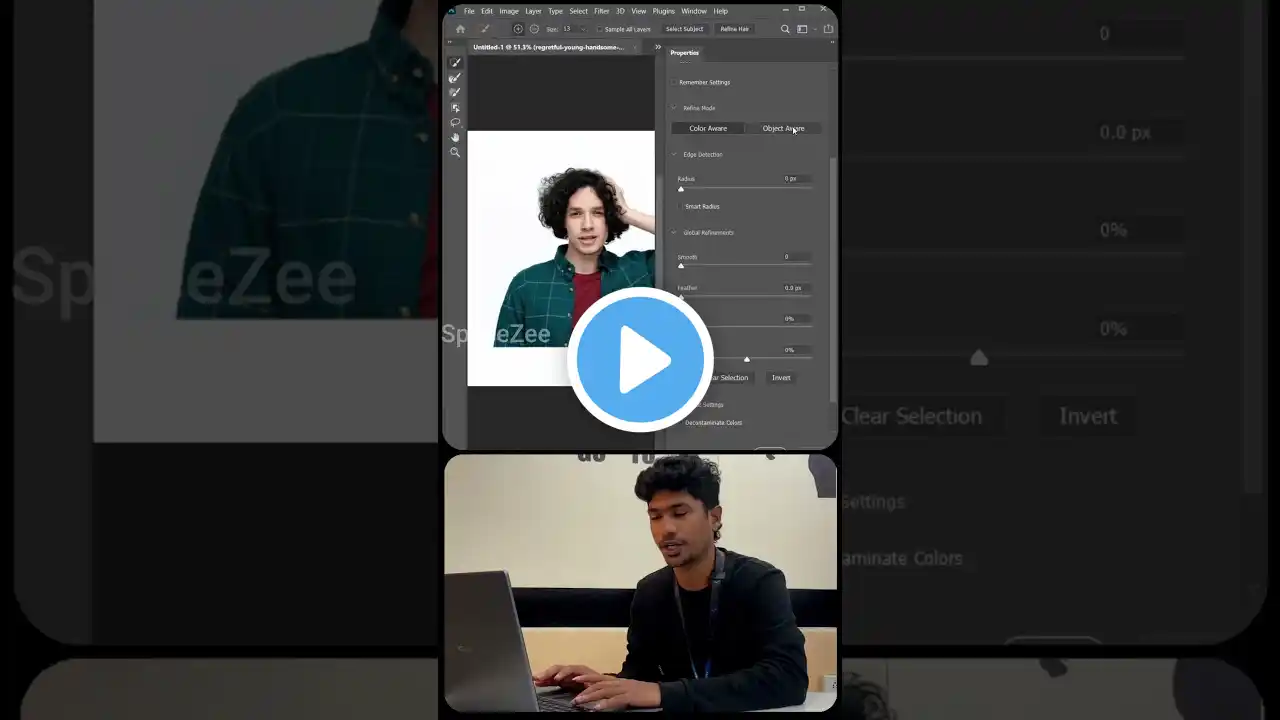Click the Invert button
The height and width of the screenshot is (720, 1280).
[781, 377]
